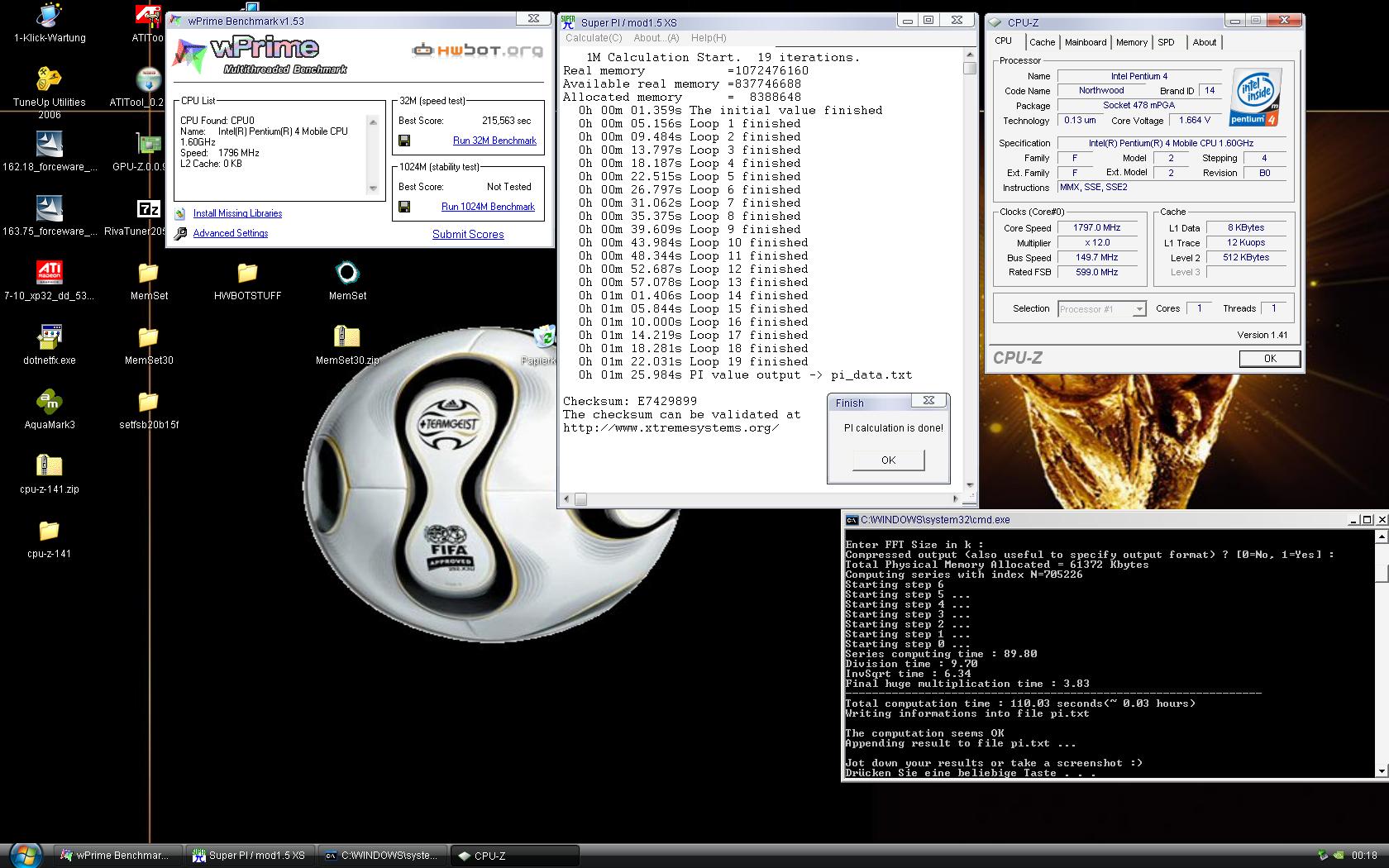
Task: Click cmd.exe window scroll down arrow
Action: point(1381,771)
